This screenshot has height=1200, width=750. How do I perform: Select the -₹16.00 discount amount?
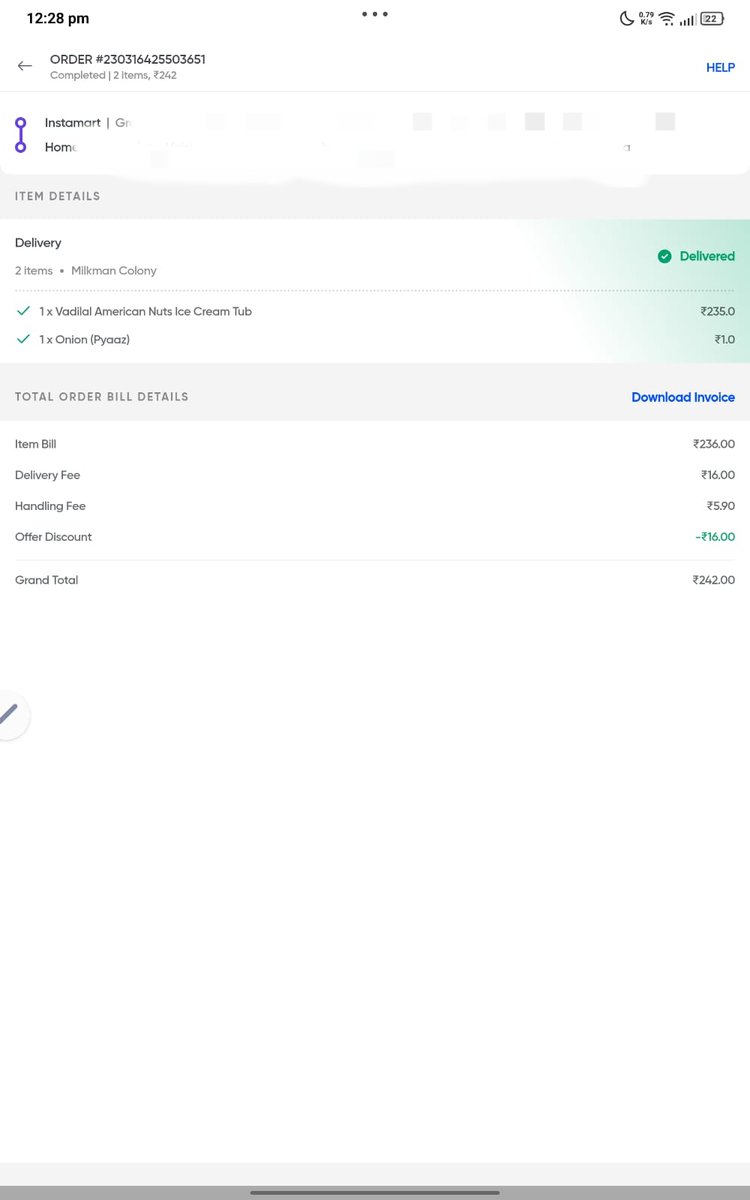coord(715,537)
